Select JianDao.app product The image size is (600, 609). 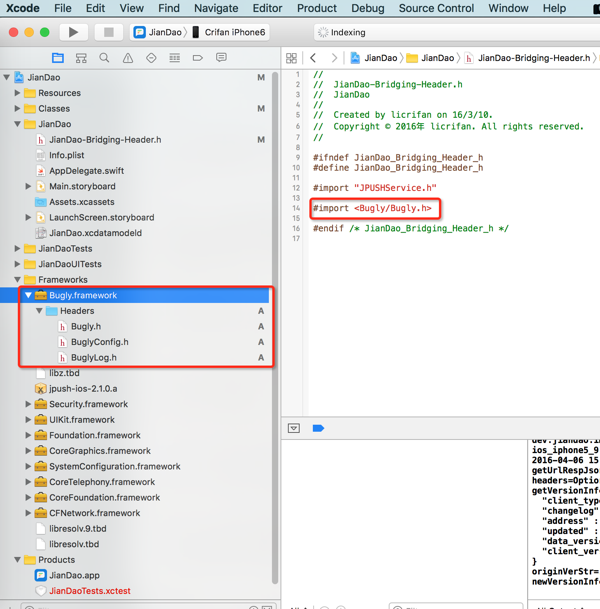click(74, 575)
